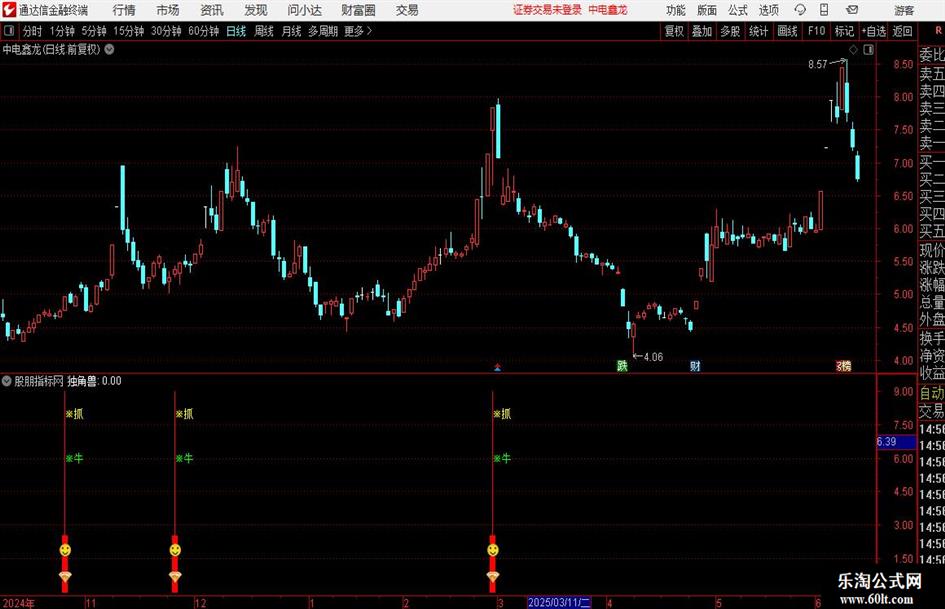Switch to the 60分钟 period

203,31
